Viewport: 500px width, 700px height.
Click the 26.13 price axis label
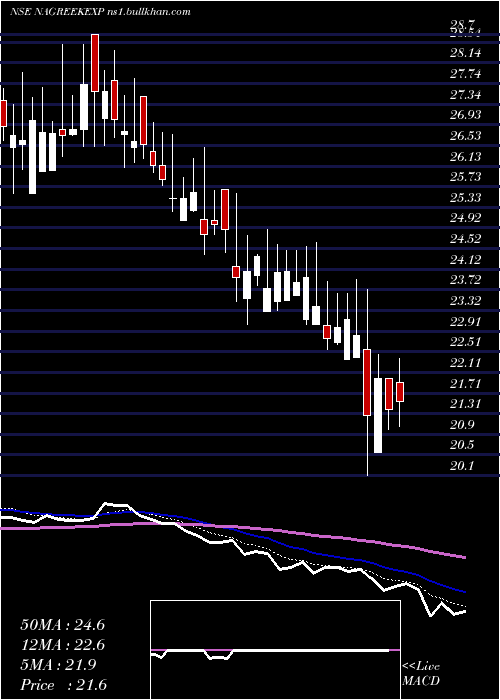click(x=466, y=156)
